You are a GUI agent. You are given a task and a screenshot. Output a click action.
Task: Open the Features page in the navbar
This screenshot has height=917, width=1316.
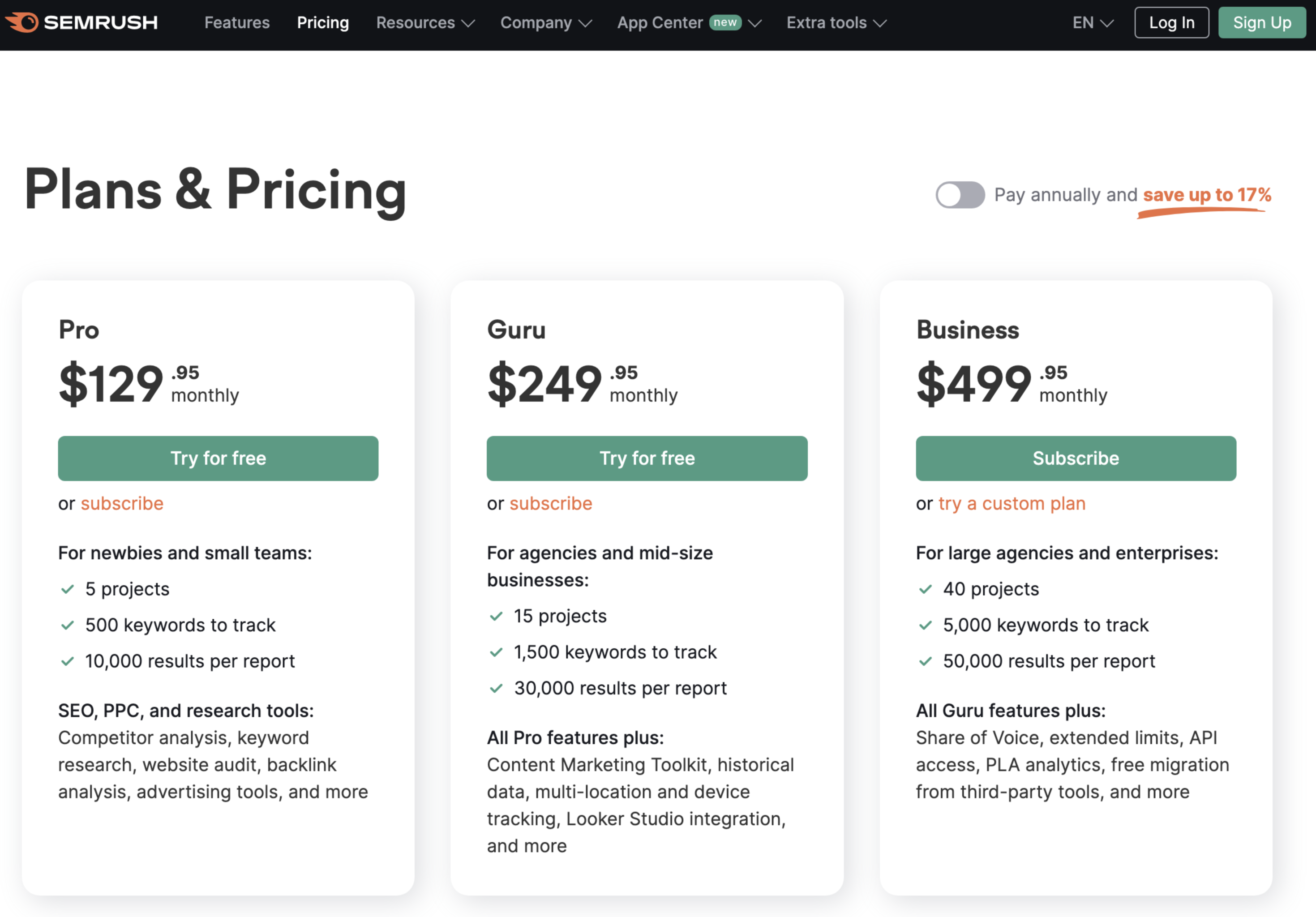pyautogui.click(x=237, y=22)
